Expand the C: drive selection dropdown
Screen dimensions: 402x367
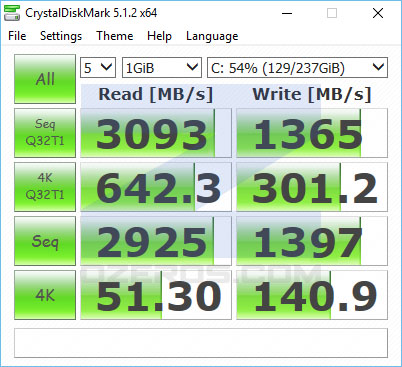coord(297,68)
